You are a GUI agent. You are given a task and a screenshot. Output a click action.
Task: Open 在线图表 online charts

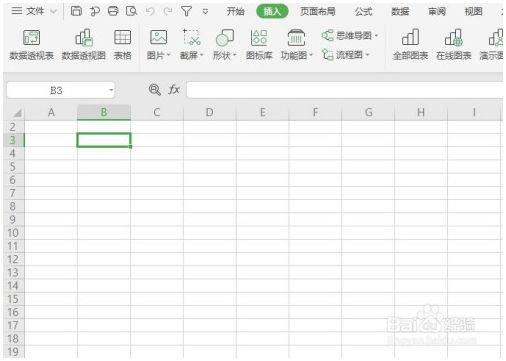tap(454, 45)
